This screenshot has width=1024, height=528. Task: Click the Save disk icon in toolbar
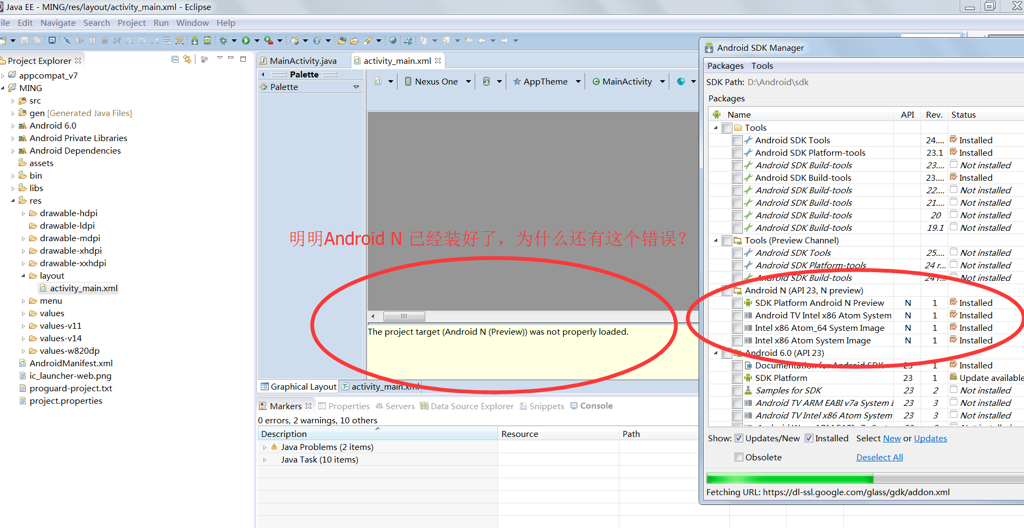point(24,41)
